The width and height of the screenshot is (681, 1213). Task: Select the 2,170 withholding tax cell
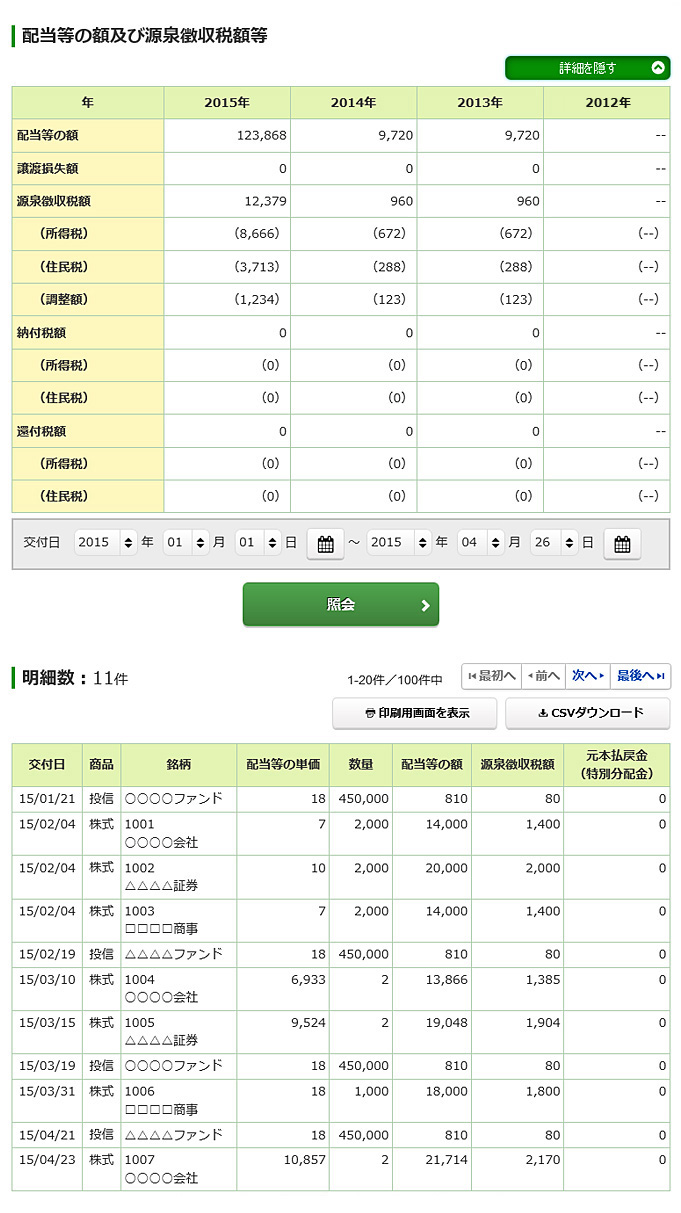pyautogui.click(x=517, y=1168)
